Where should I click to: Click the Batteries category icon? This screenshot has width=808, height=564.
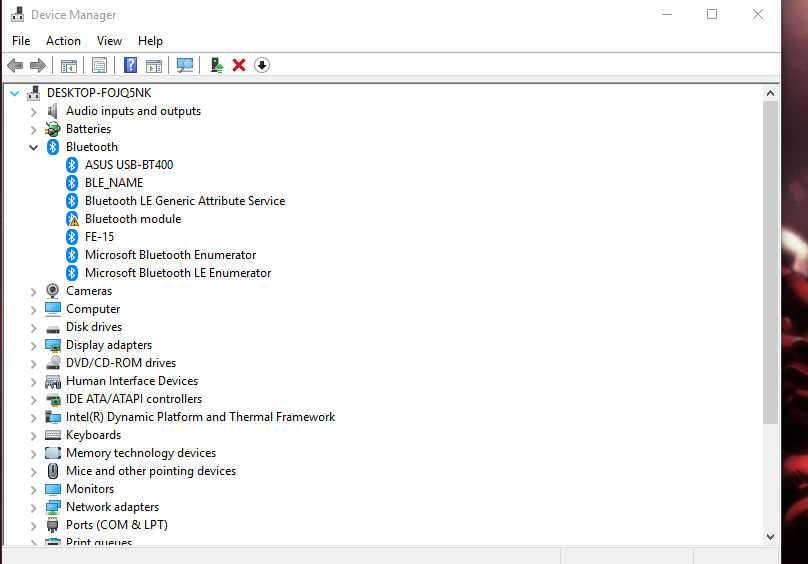[53, 129]
